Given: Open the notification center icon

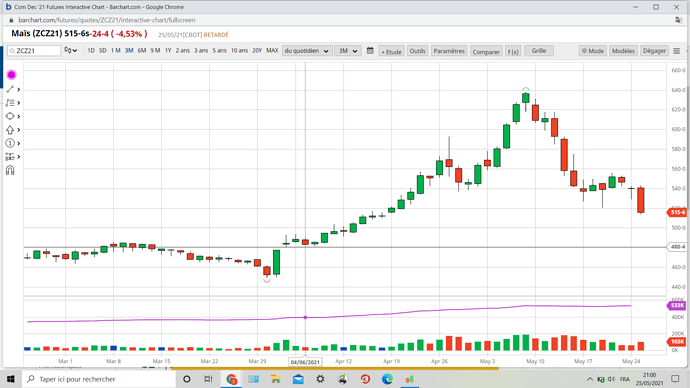Looking at the screenshot, I should pos(675,379).
